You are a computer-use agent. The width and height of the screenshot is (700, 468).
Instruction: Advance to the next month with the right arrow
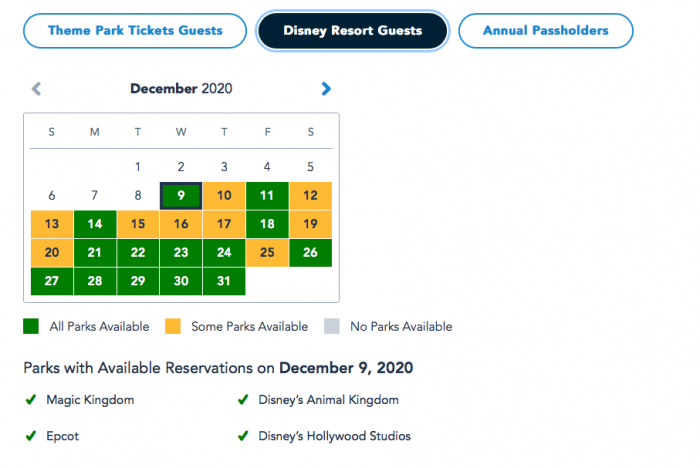[326, 89]
